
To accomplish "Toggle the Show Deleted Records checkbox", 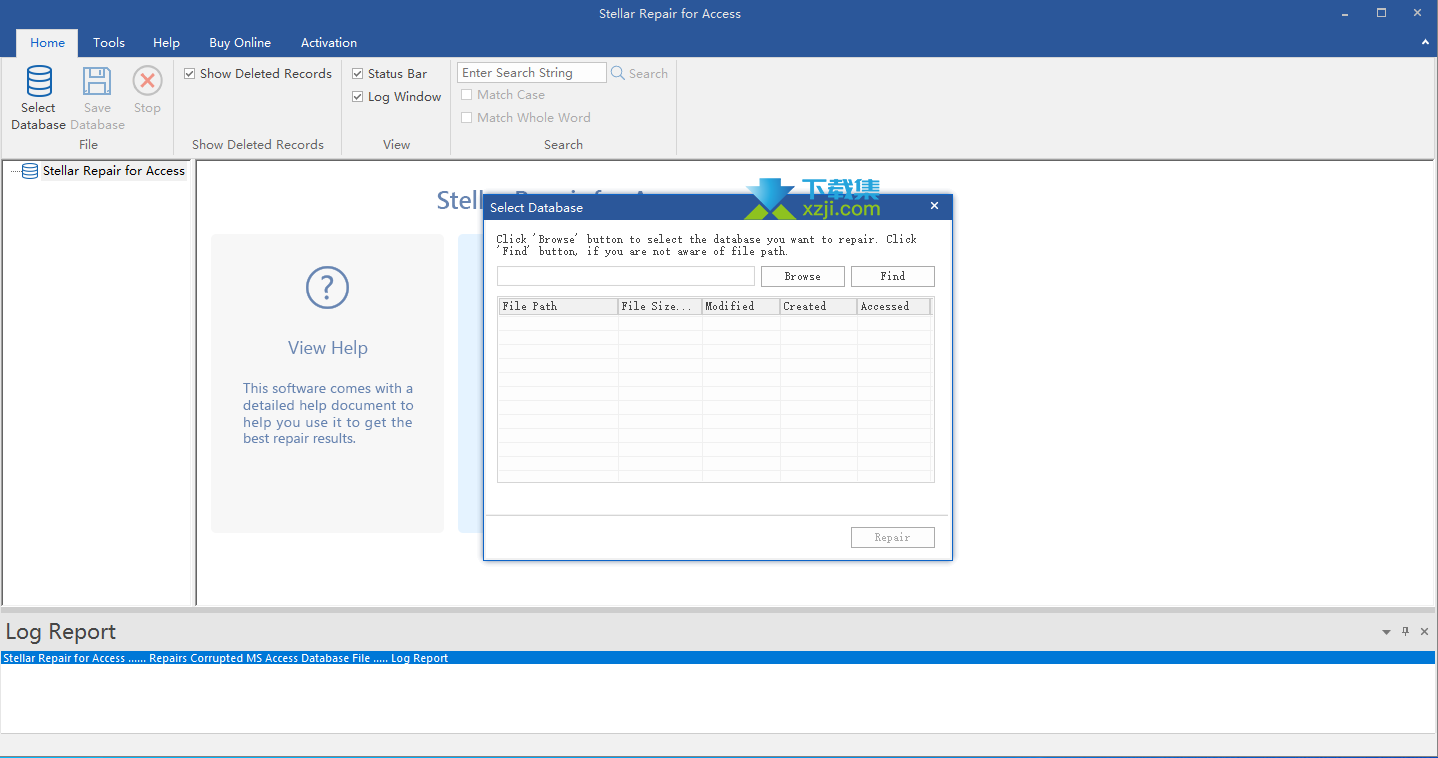I will [190, 74].
